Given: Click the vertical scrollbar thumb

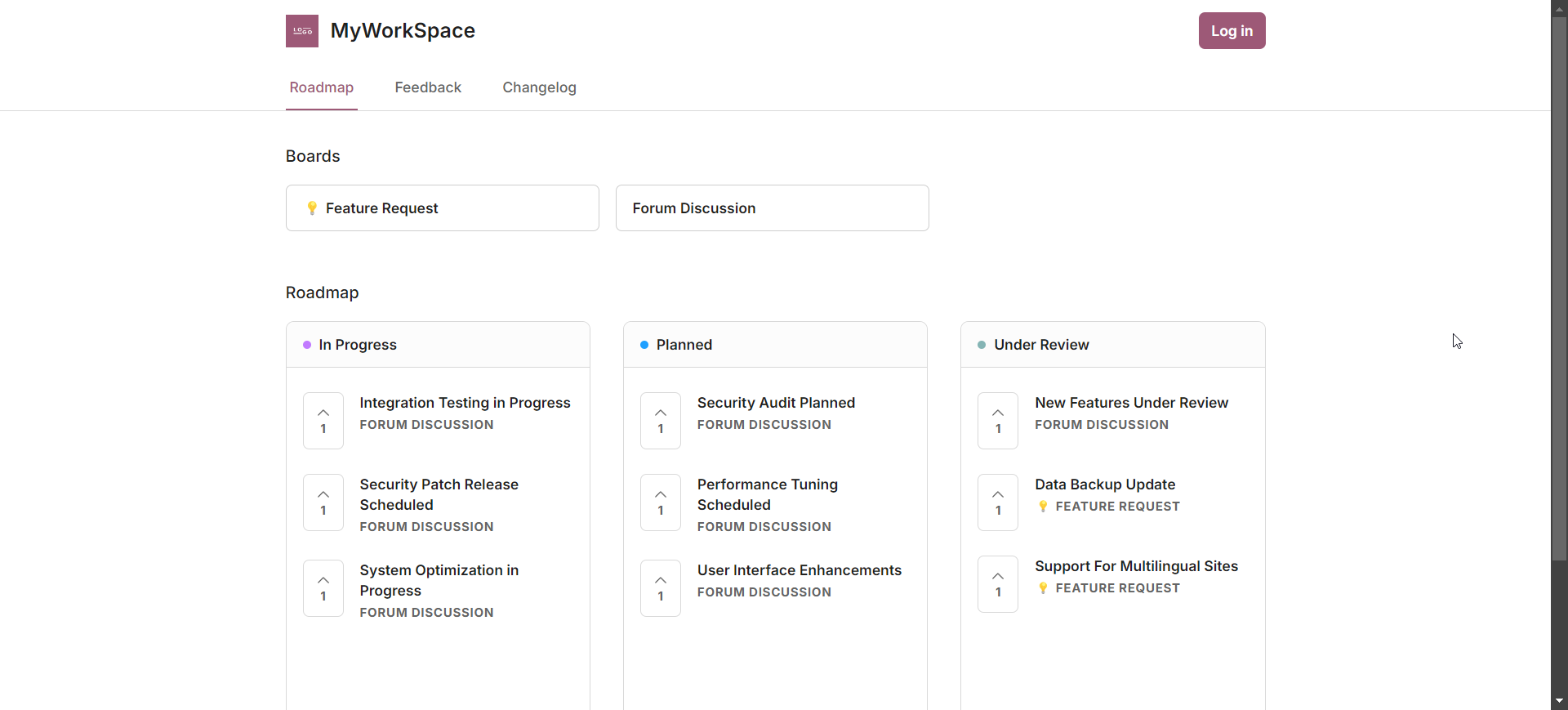Looking at the screenshot, I should [x=1560, y=288].
